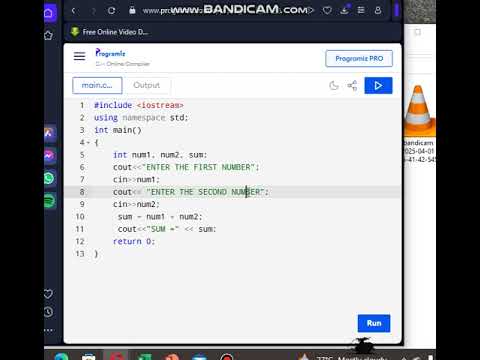Open Messenger from browser sidebar

click(x=49, y=156)
